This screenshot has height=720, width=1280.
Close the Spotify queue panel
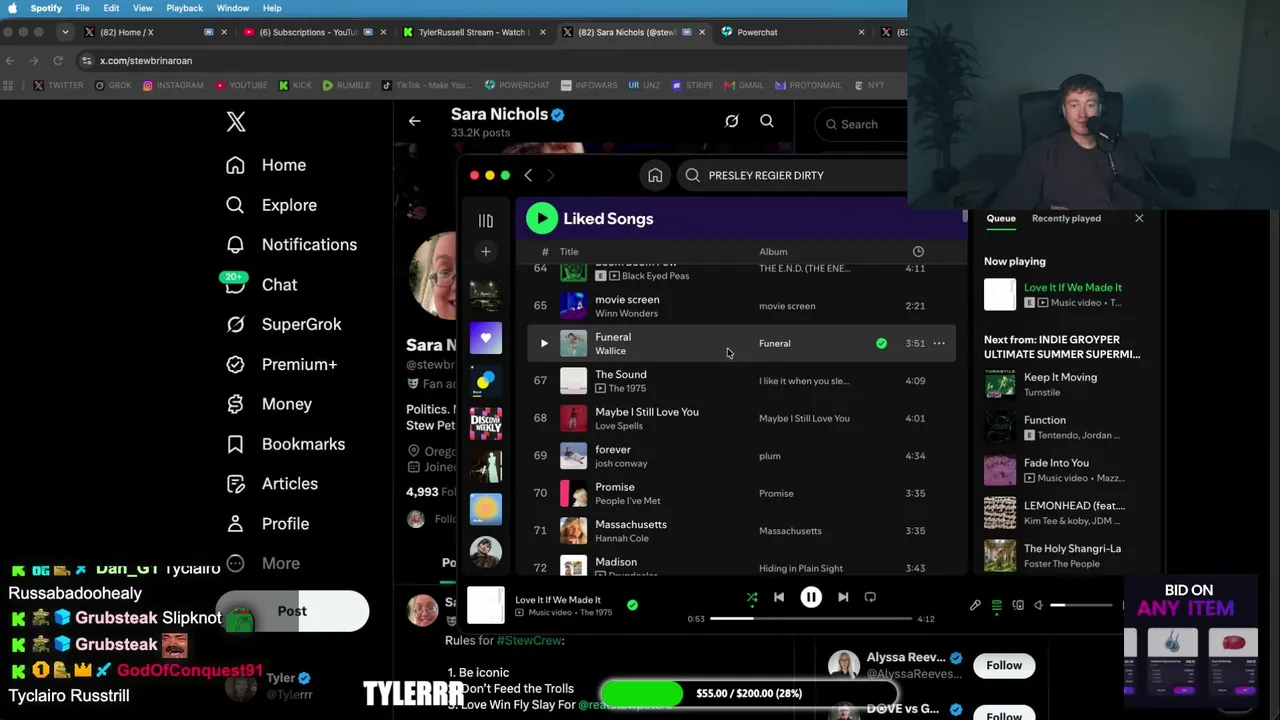pyautogui.click(x=1139, y=218)
